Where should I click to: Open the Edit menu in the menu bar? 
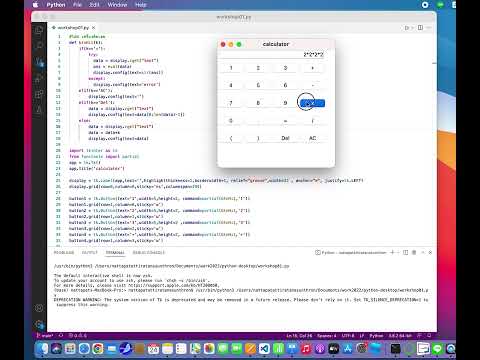click(94, 5)
